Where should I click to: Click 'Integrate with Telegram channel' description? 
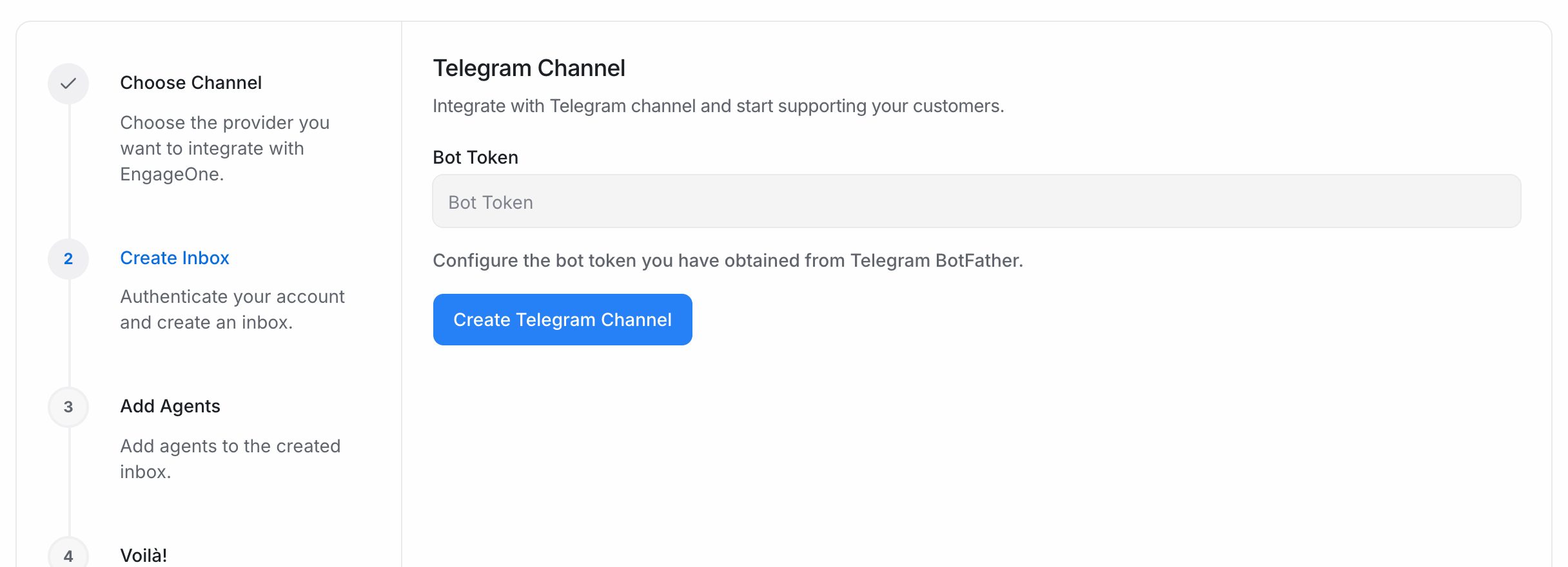click(x=718, y=106)
